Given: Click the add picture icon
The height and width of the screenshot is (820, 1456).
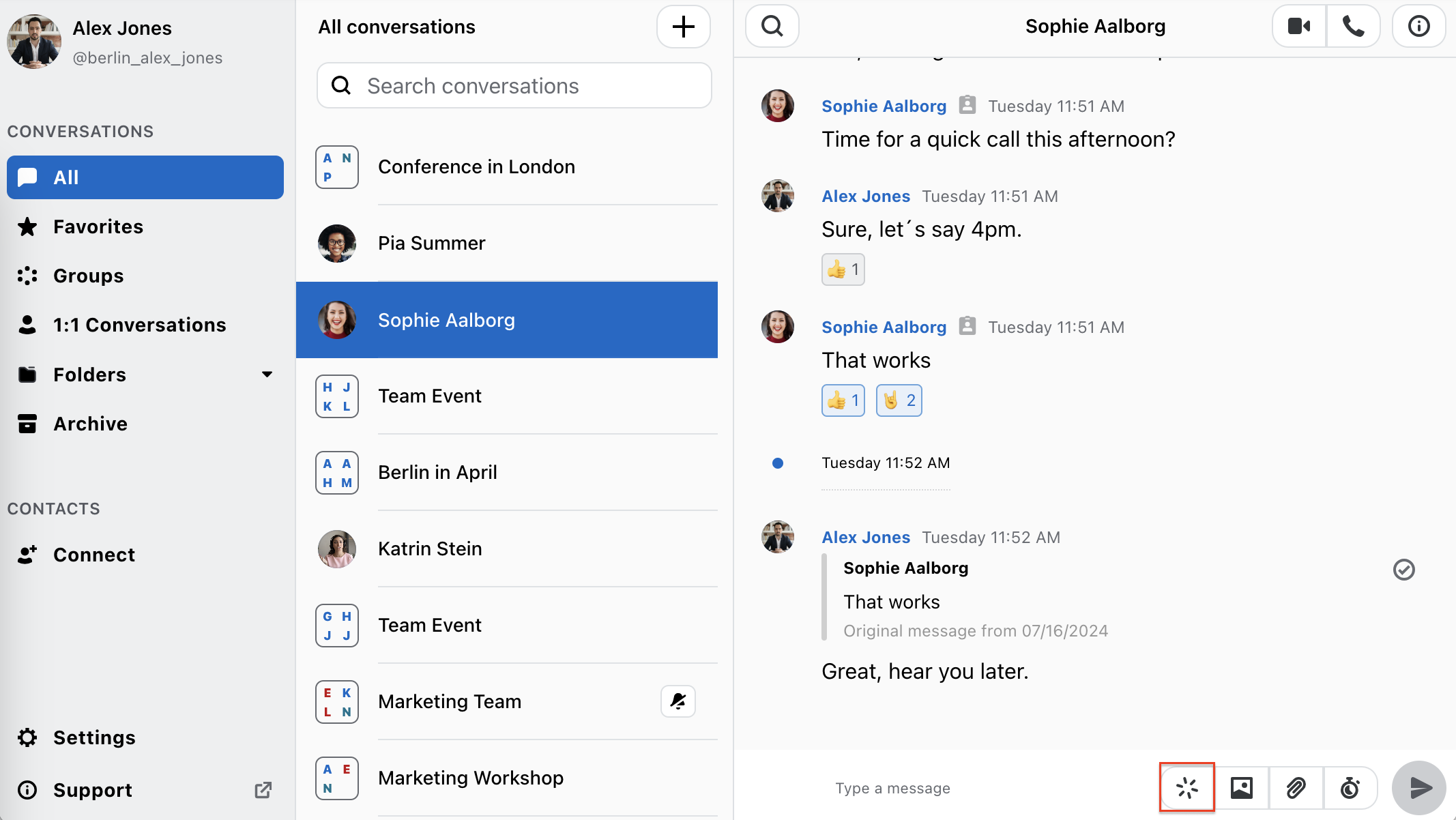Looking at the screenshot, I should tap(1242, 788).
